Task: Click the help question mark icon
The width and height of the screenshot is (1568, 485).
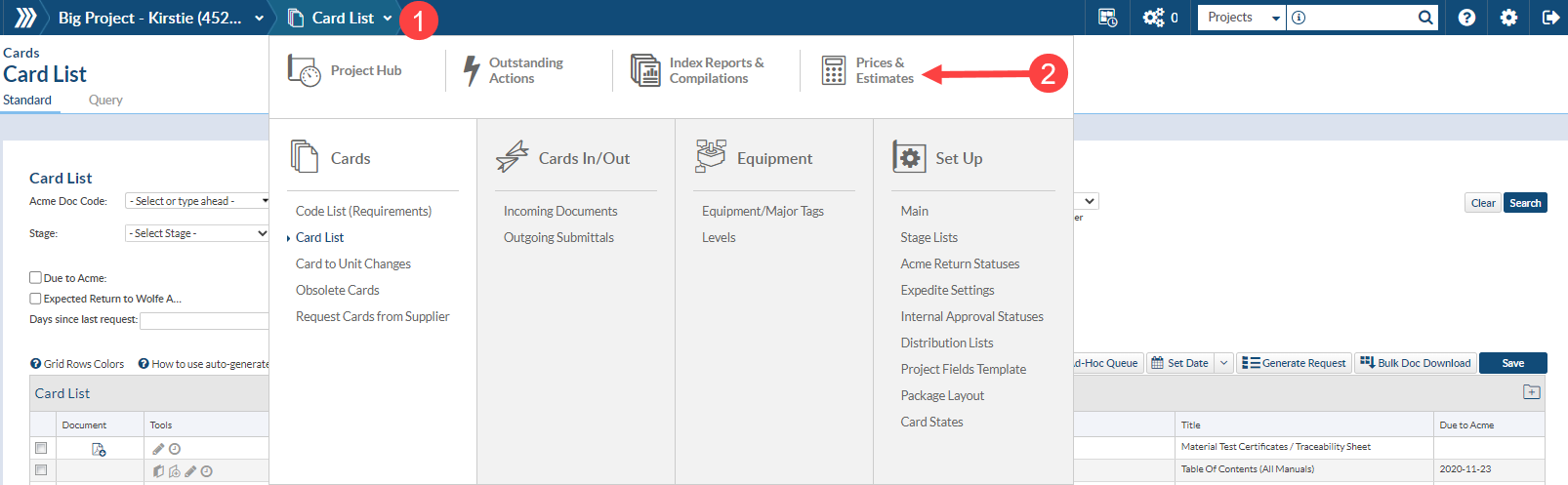Action: point(1466,18)
